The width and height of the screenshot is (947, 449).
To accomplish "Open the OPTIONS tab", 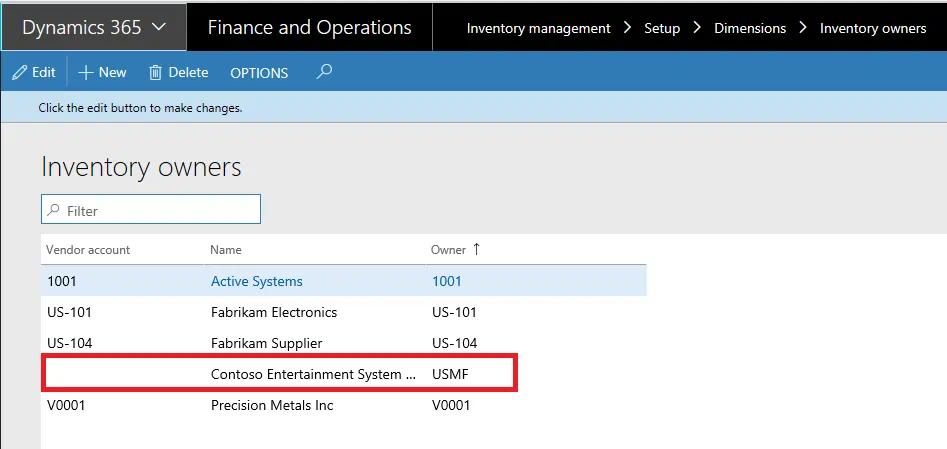I will tap(259, 73).
